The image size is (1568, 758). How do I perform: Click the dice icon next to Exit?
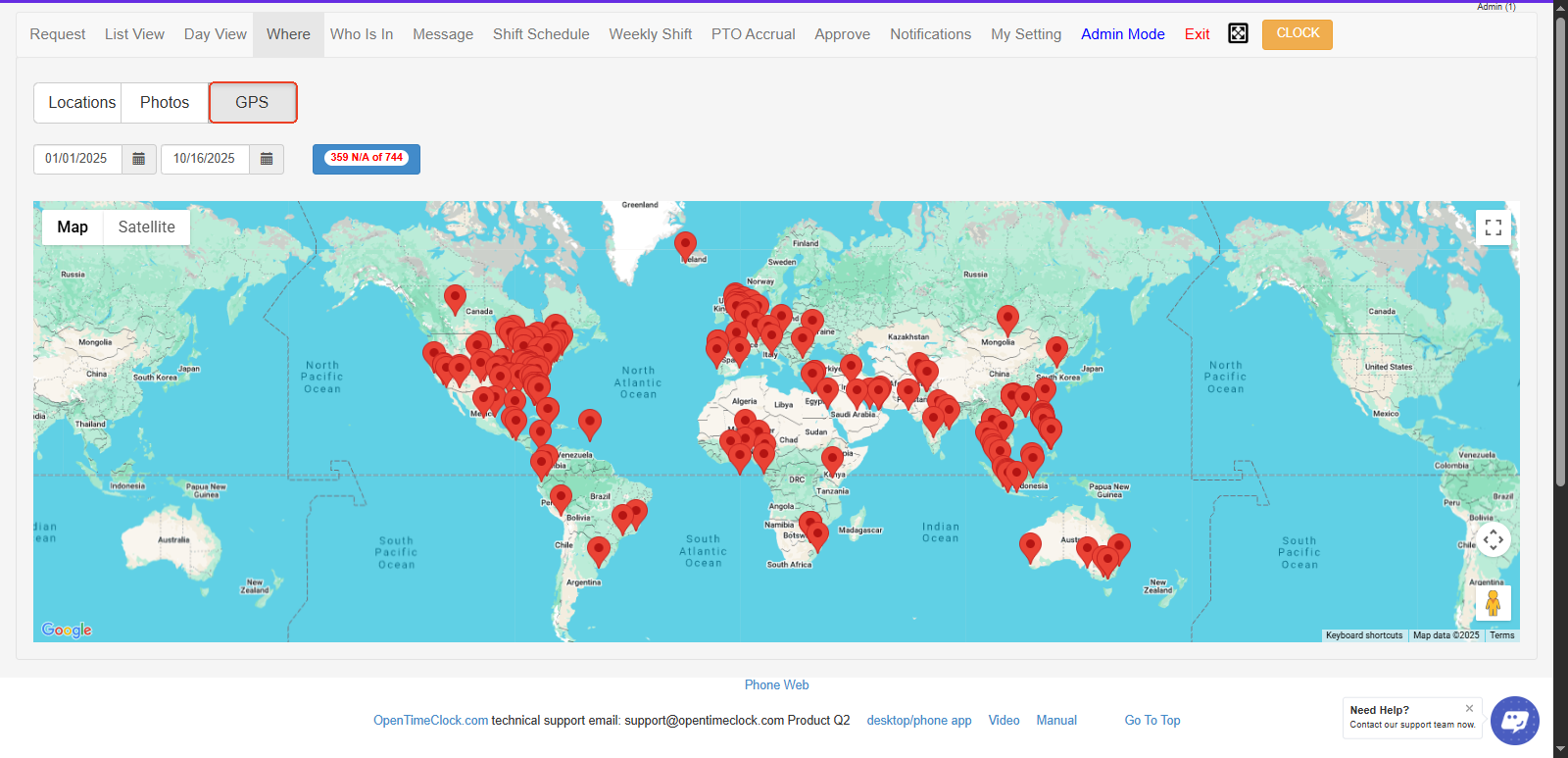[1238, 34]
